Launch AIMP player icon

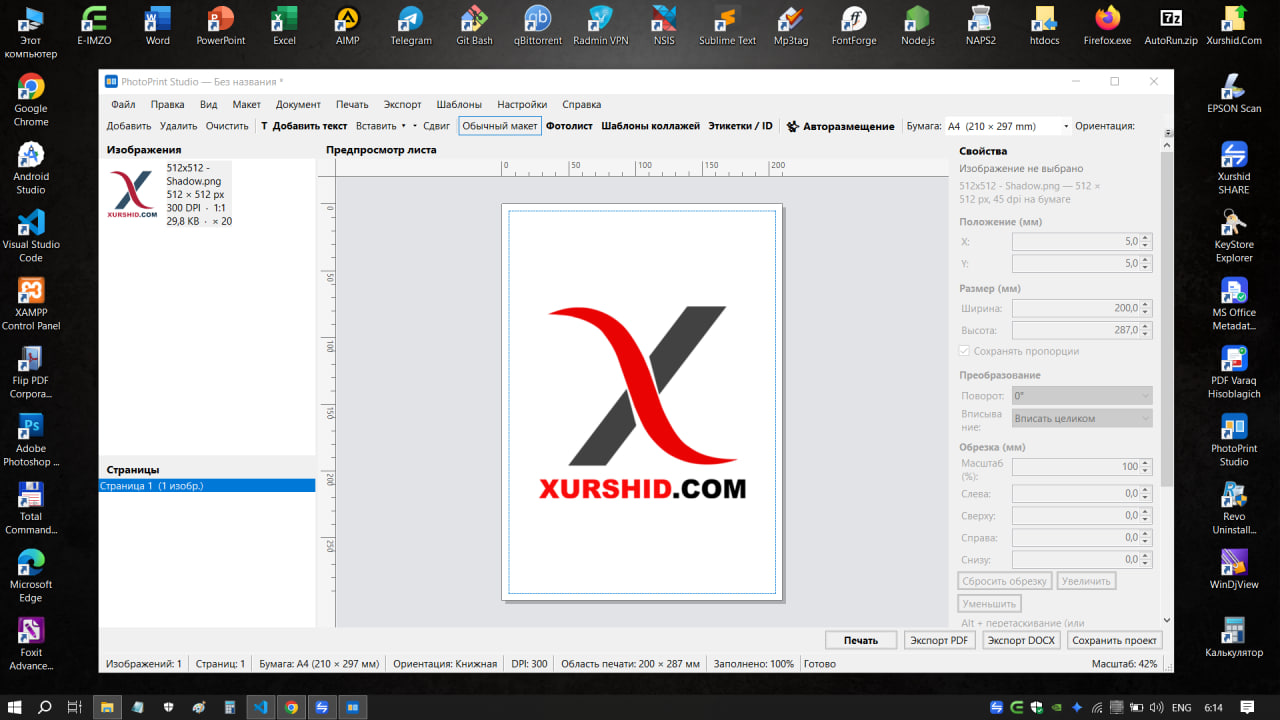point(347,25)
